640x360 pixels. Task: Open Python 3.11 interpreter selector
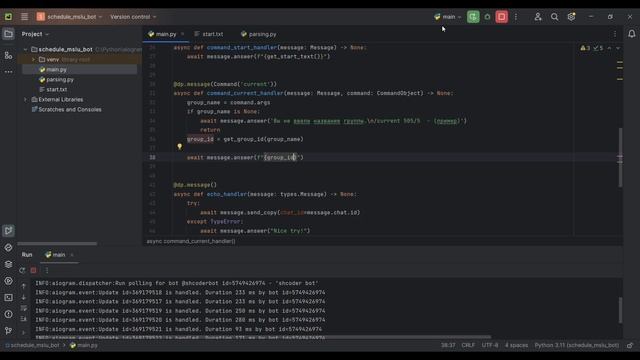coord(577,345)
